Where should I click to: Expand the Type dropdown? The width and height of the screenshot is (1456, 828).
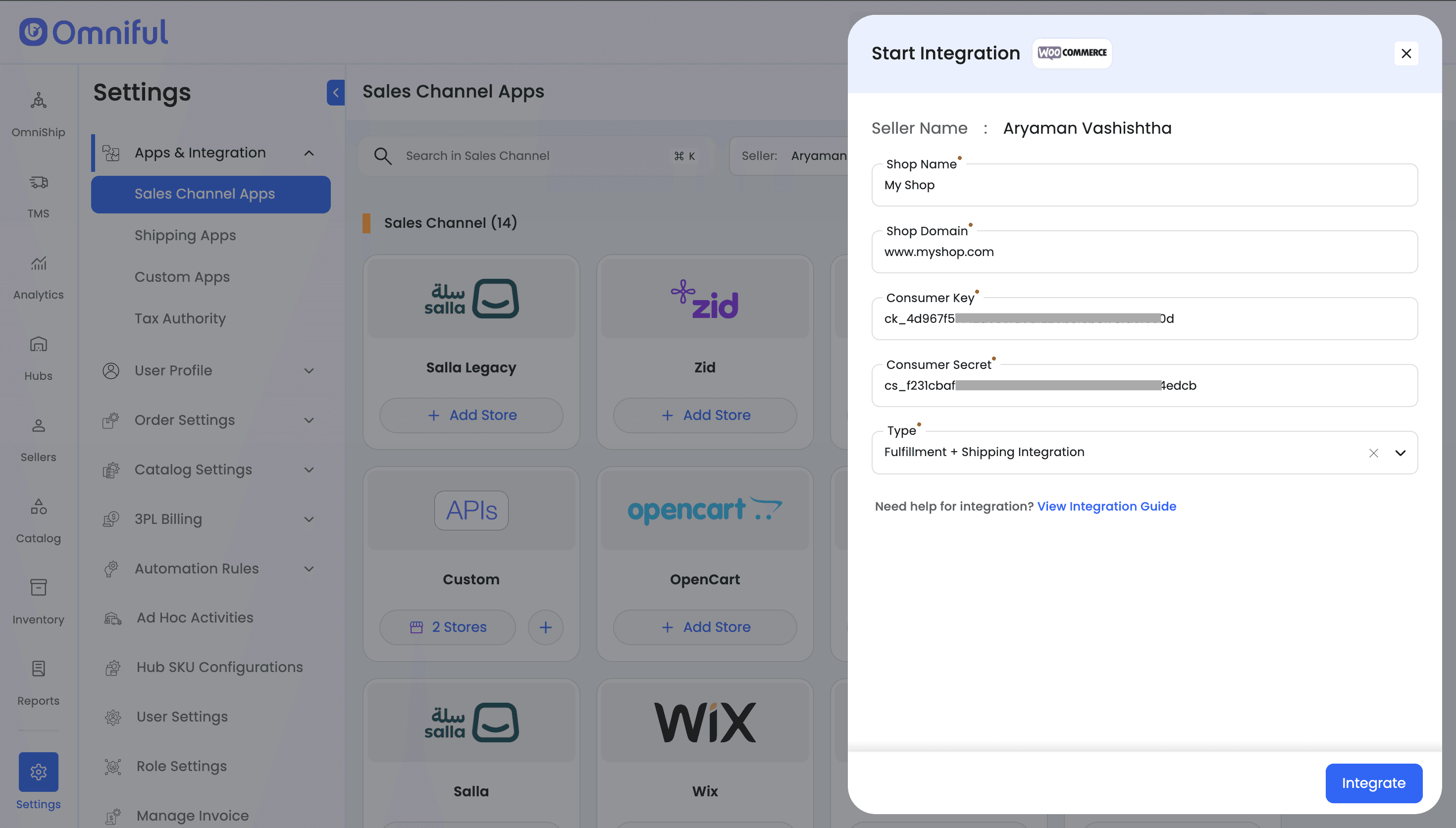(1400, 453)
